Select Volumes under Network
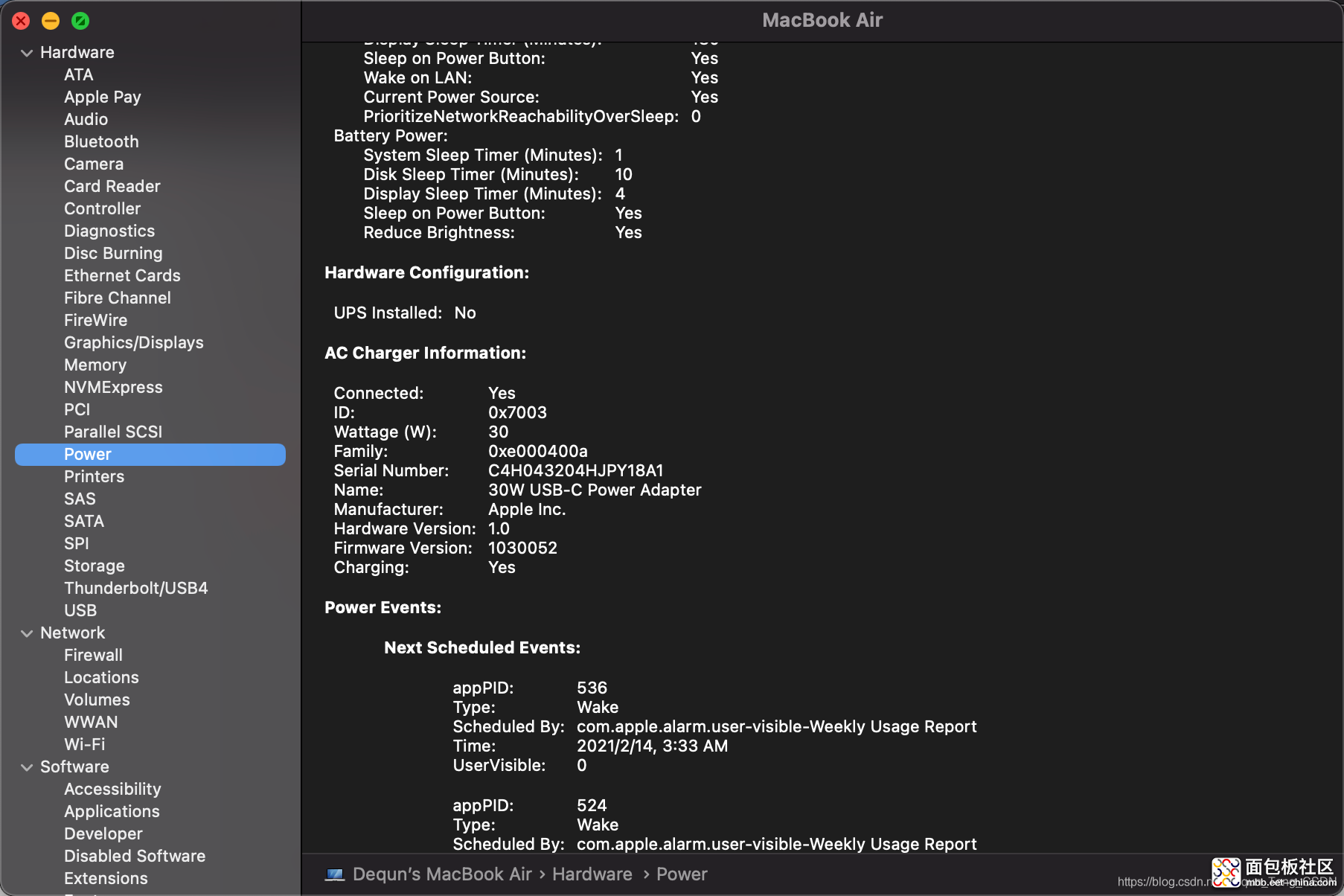Image resolution: width=1344 pixels, height=896 pixels. pyautogui.click(x=97, y=700)
